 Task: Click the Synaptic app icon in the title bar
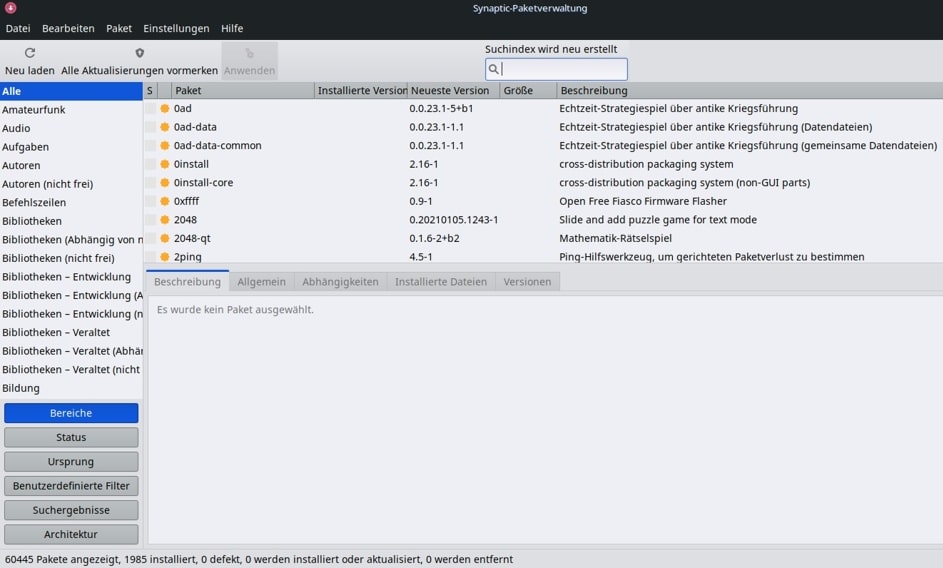click(x=11, y=8)
